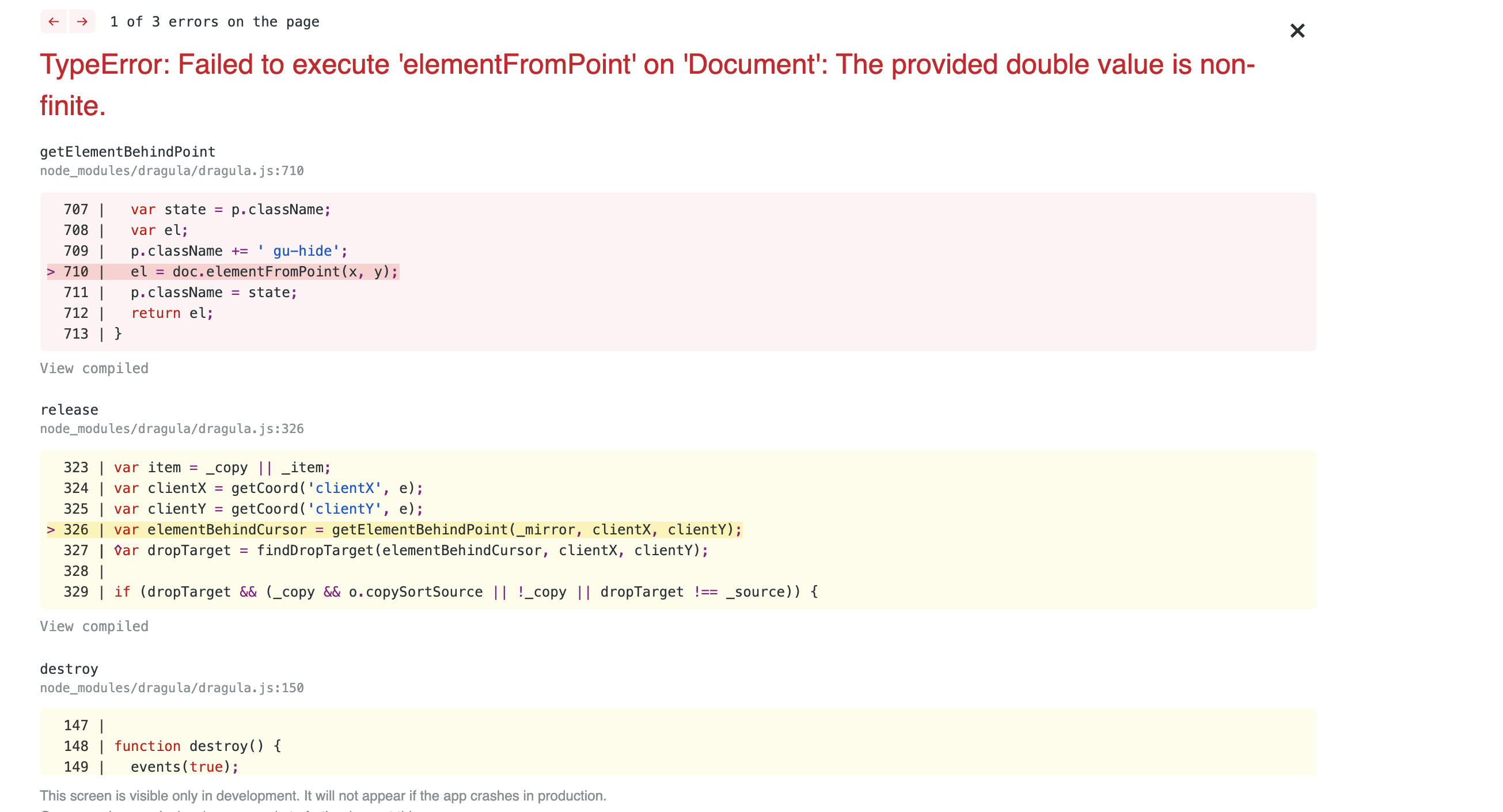The height and width of the screenshot is (812, 1503).
Task: Click 'This screen is visible only in development' note
Action: point(322,796)
